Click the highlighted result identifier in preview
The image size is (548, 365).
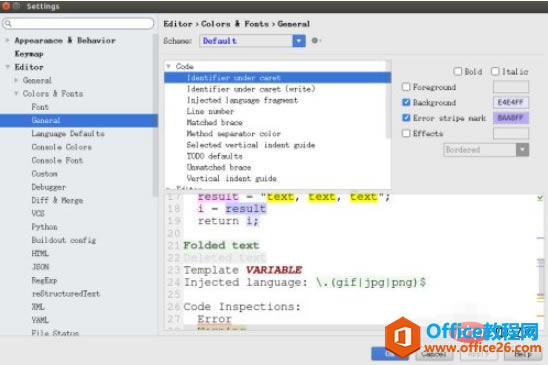pos(246,208)
